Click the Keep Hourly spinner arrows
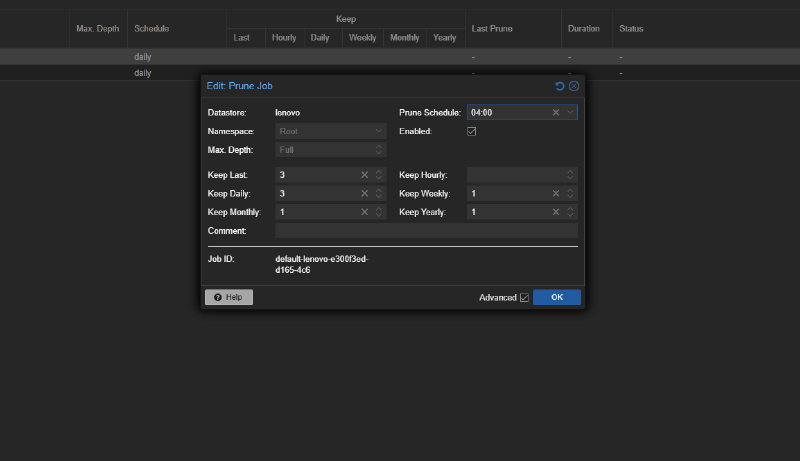Screen dimensions: 800x461 pos(570,175)
